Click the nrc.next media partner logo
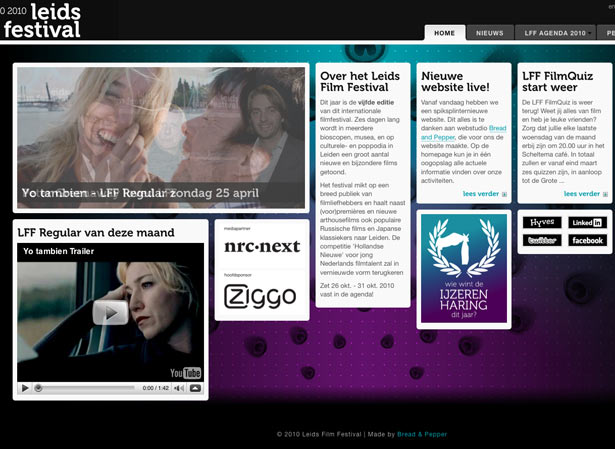Image resolution: width=615 pixels, height=449 pixels. coord(260,246)
